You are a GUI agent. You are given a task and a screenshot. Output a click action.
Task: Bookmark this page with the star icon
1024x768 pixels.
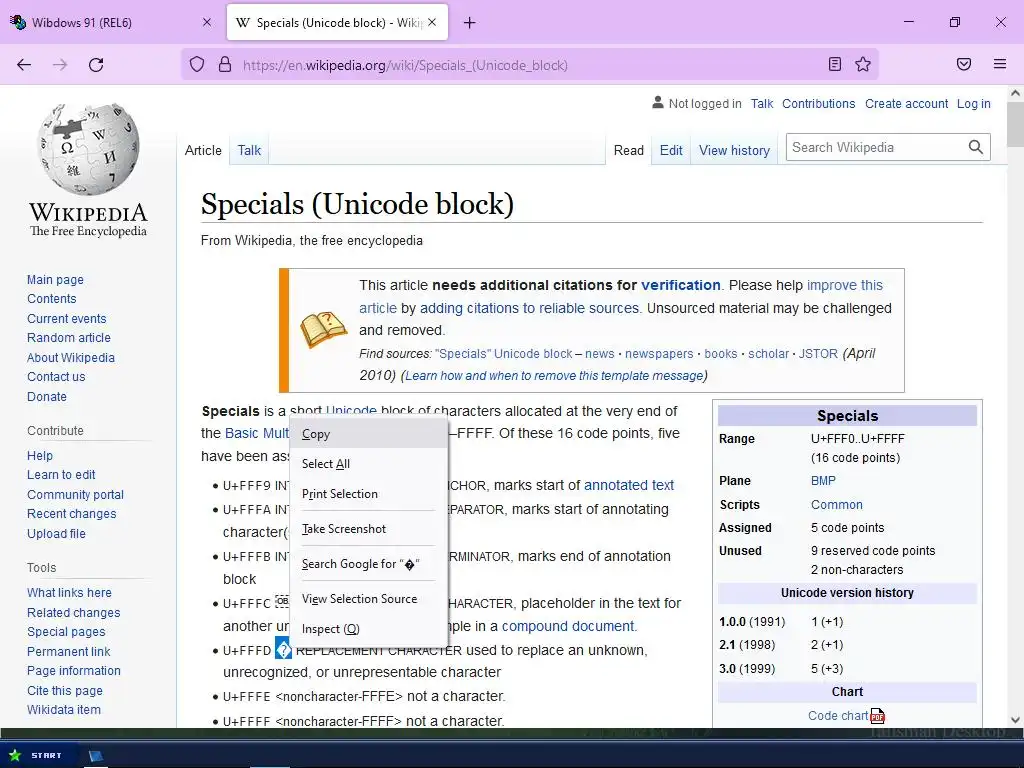click(863, 64)
